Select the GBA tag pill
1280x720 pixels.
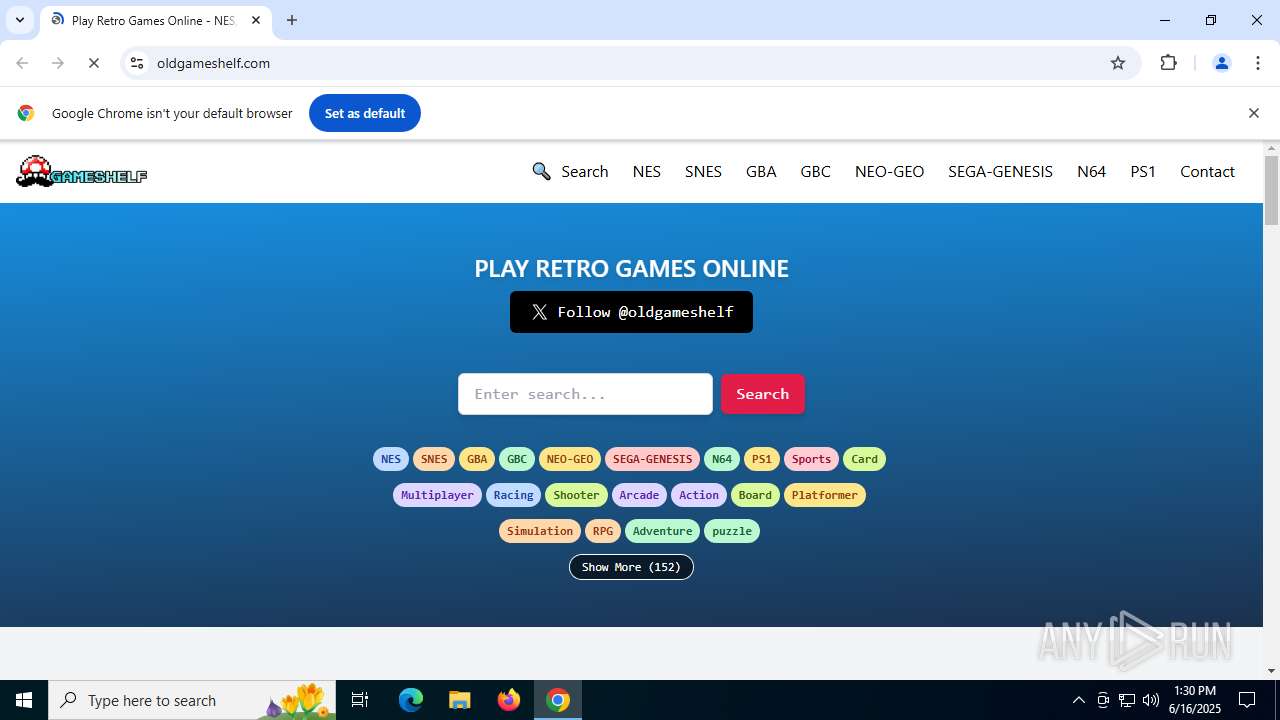(477, 459)
